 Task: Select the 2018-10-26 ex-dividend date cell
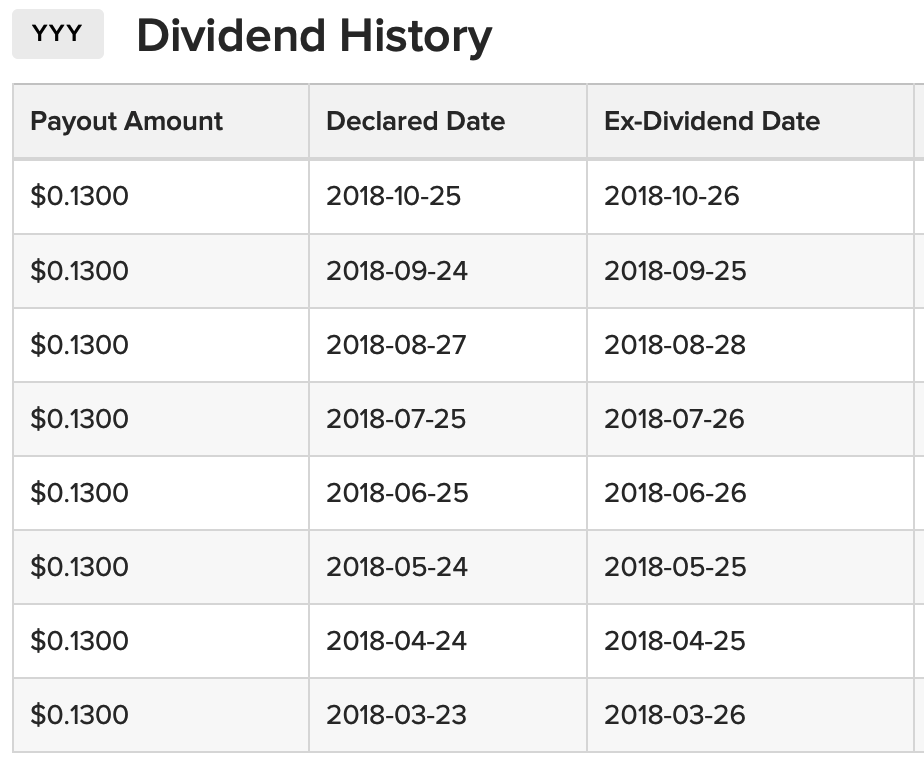672,196
